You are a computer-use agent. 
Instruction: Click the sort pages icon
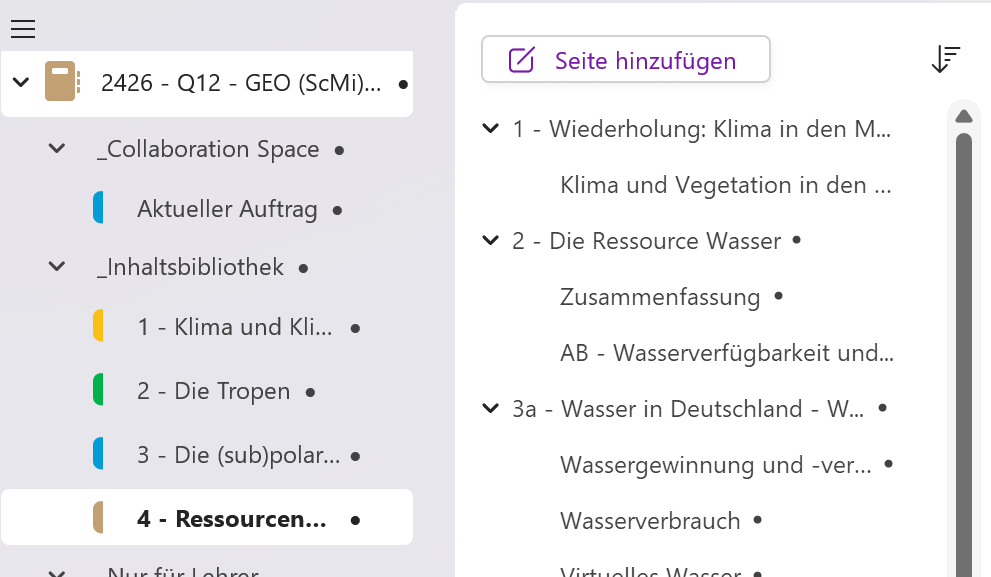[945, 60]
